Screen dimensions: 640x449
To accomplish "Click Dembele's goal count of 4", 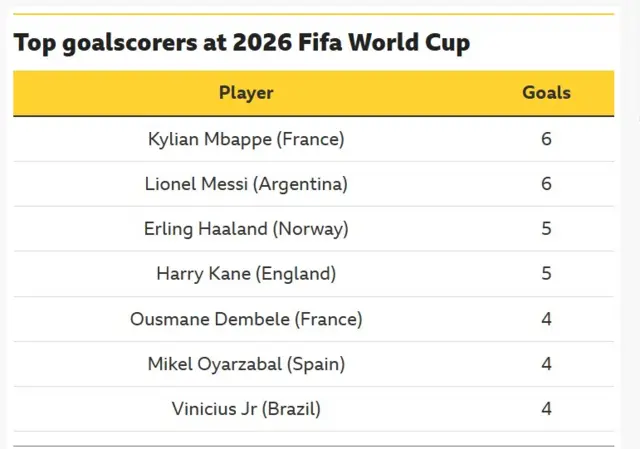I will click(x=547, y=319).
